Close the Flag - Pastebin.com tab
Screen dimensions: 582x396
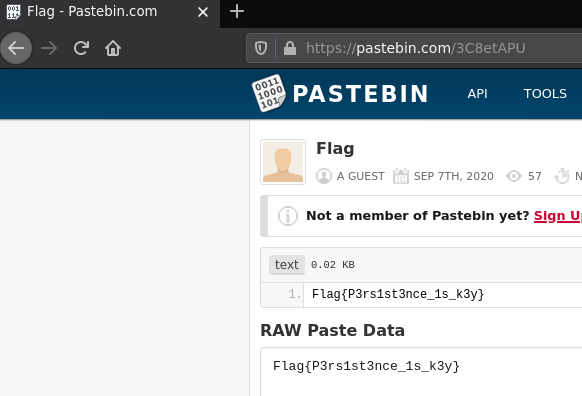tap(203, 12)
